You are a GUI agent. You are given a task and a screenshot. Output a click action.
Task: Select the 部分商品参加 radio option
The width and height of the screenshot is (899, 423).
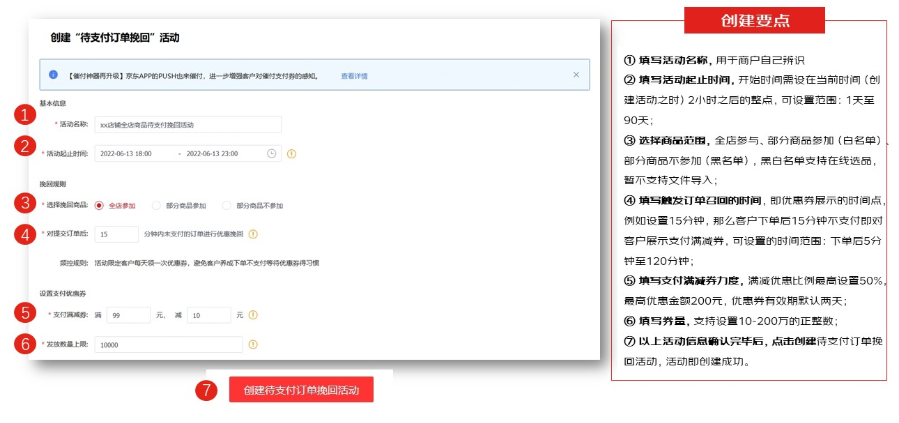156,205
